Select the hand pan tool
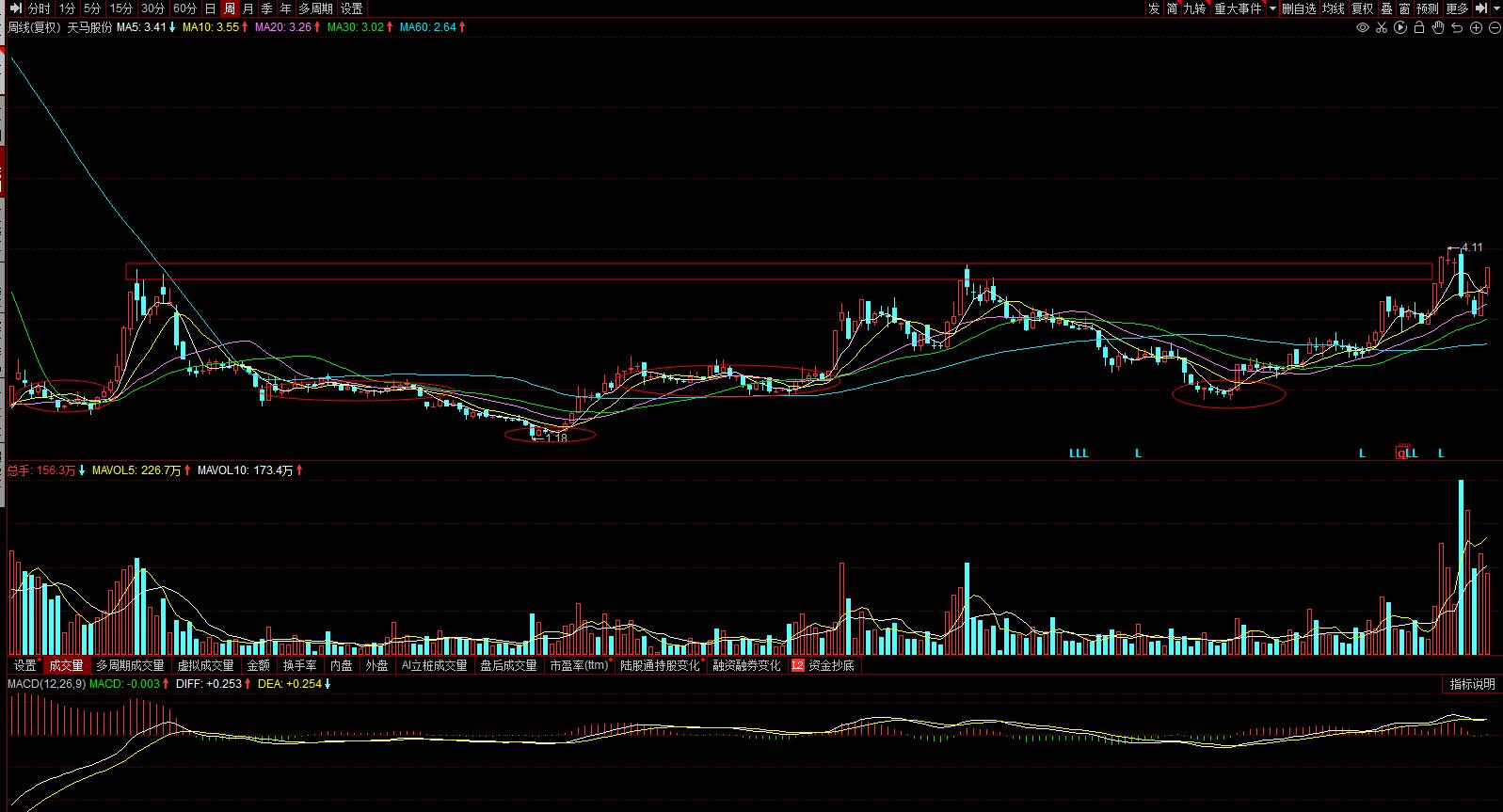This screenshot has width=1503, height=812. [1438, 27]
